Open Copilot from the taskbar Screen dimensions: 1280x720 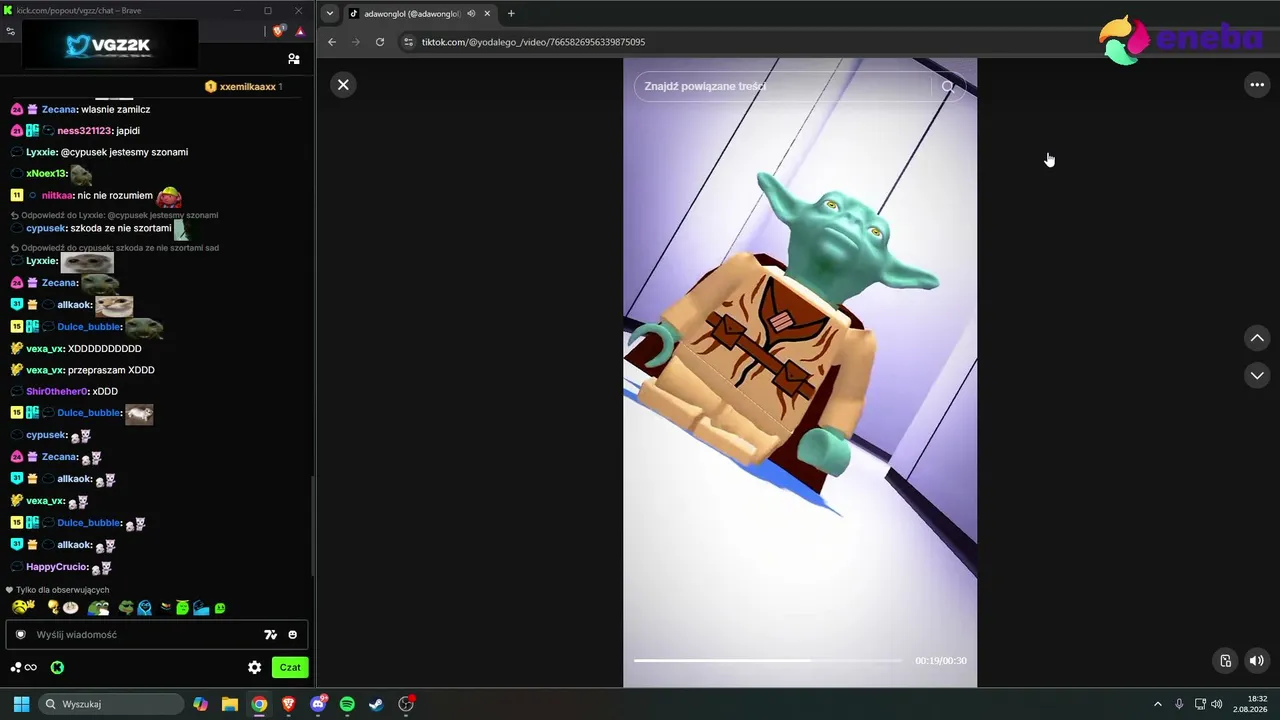point(201,704)
